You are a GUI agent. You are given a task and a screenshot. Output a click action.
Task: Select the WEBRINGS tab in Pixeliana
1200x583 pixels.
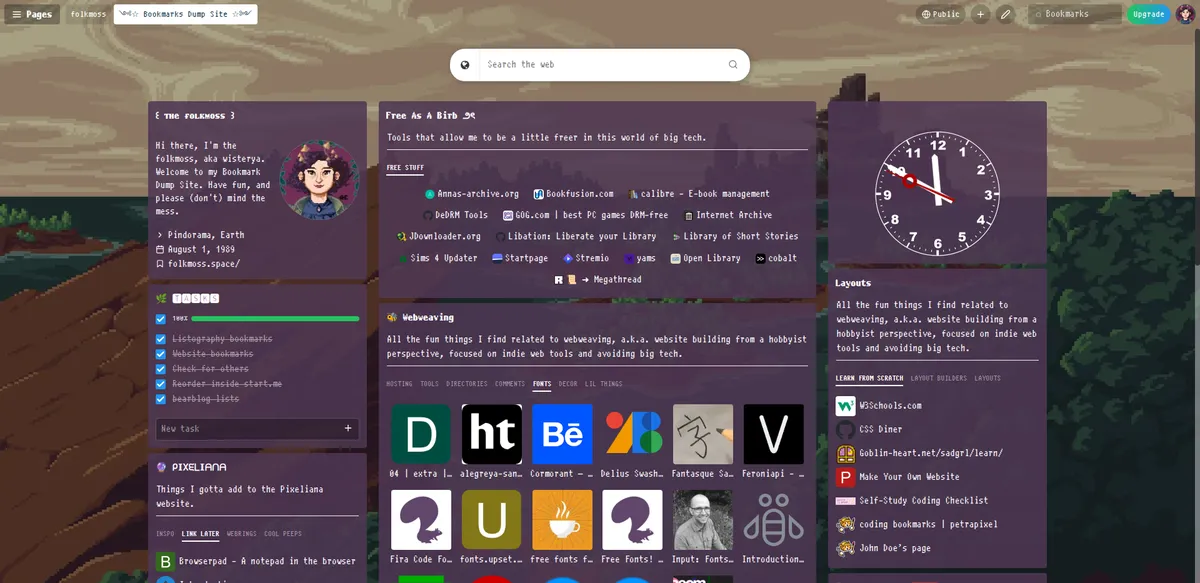[x=242, y=534]
